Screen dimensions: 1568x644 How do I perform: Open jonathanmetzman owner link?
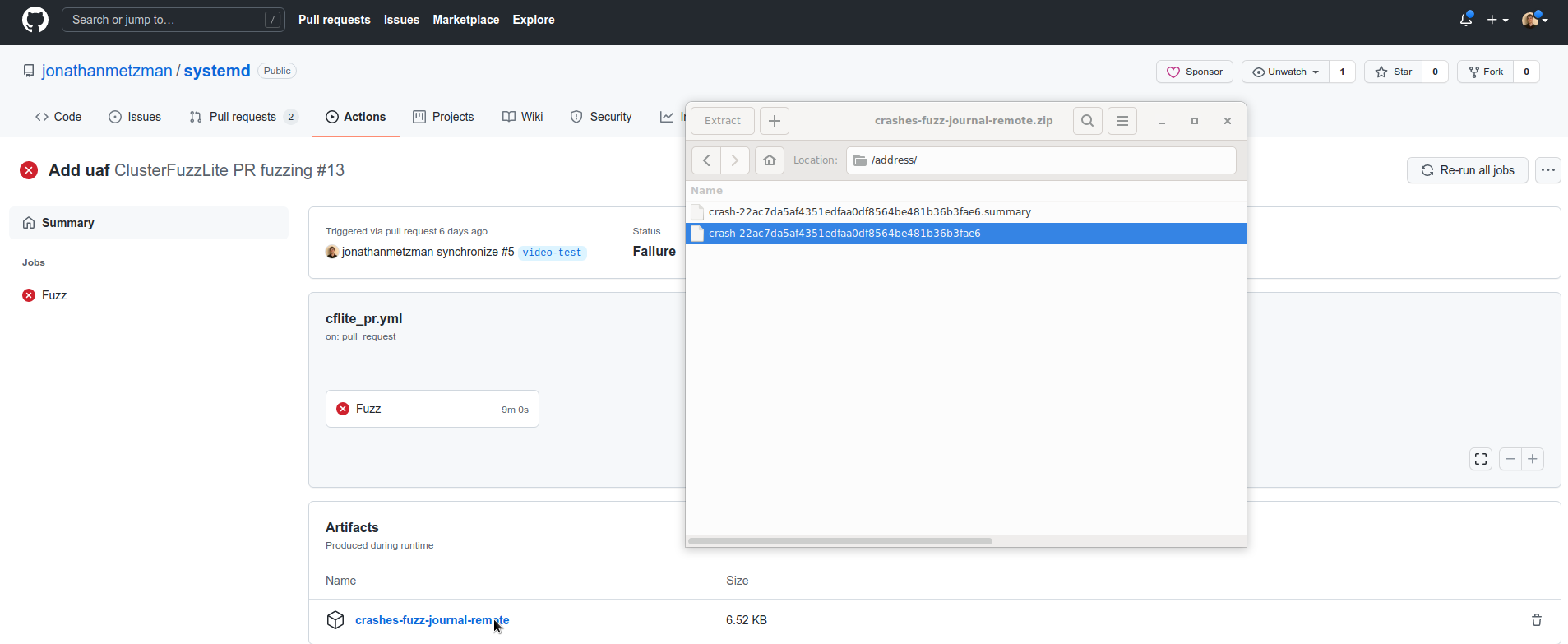click(107, 71)
